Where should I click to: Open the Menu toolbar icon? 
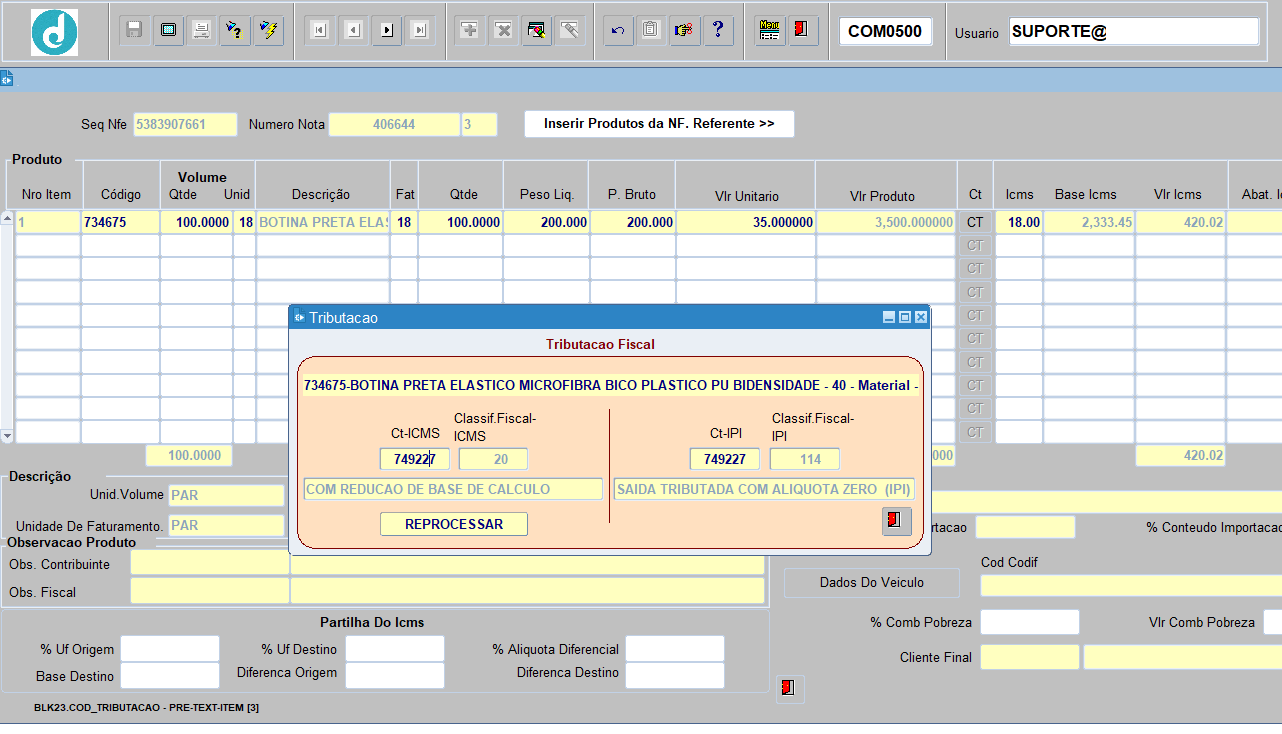pyautogui.click(x=769, y=30)
